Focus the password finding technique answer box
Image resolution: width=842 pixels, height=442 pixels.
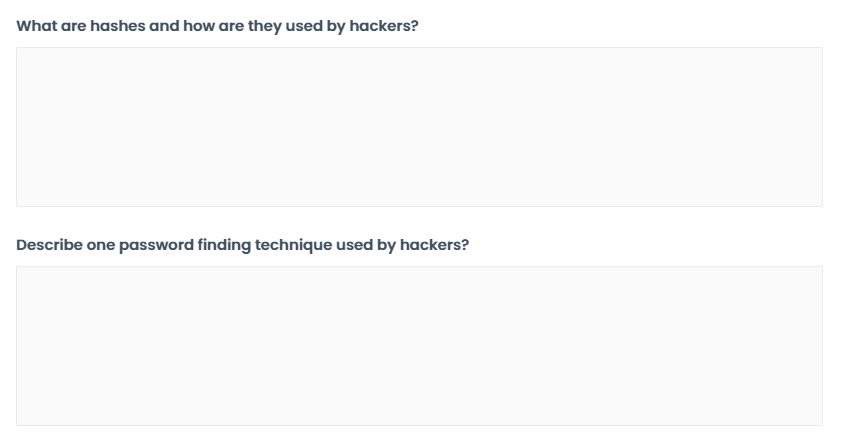419,346
